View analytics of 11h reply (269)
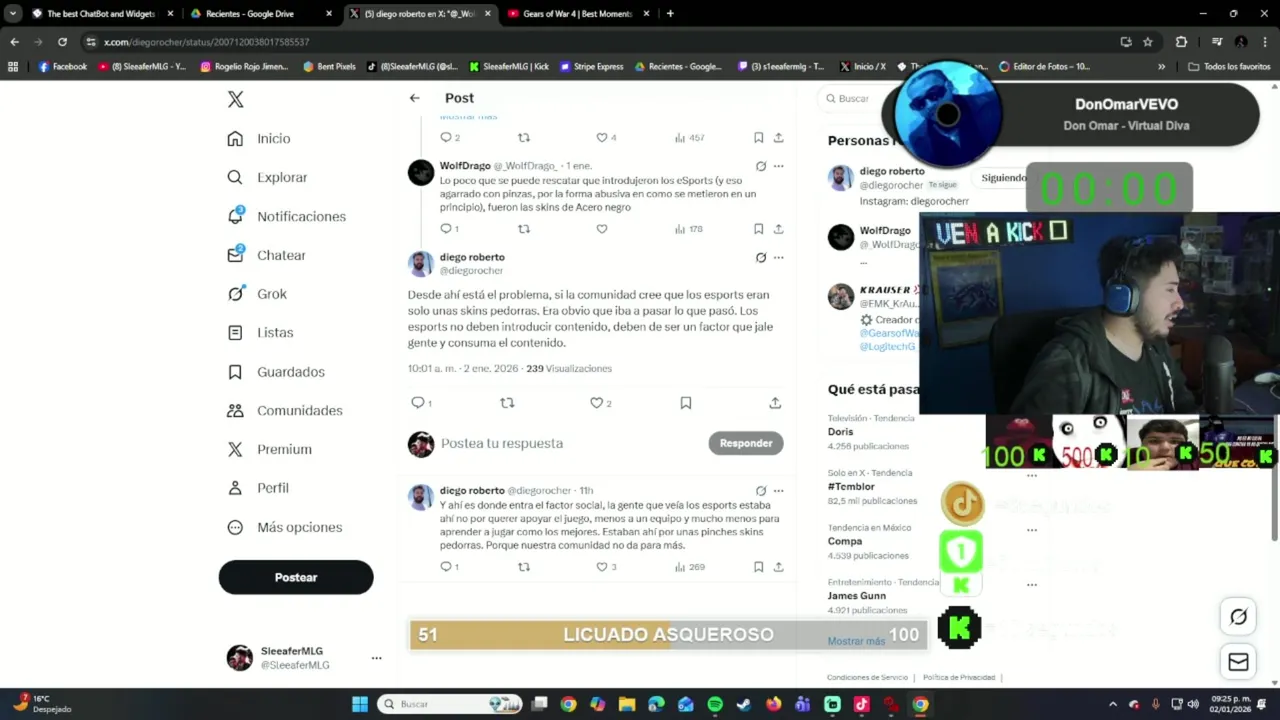Screen dimensions: 1280x720 pyautogui.click(x=689, y=567)
